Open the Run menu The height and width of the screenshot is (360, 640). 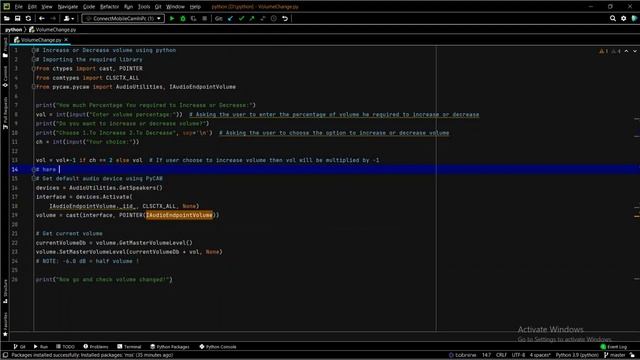click(x=128, y=7)
